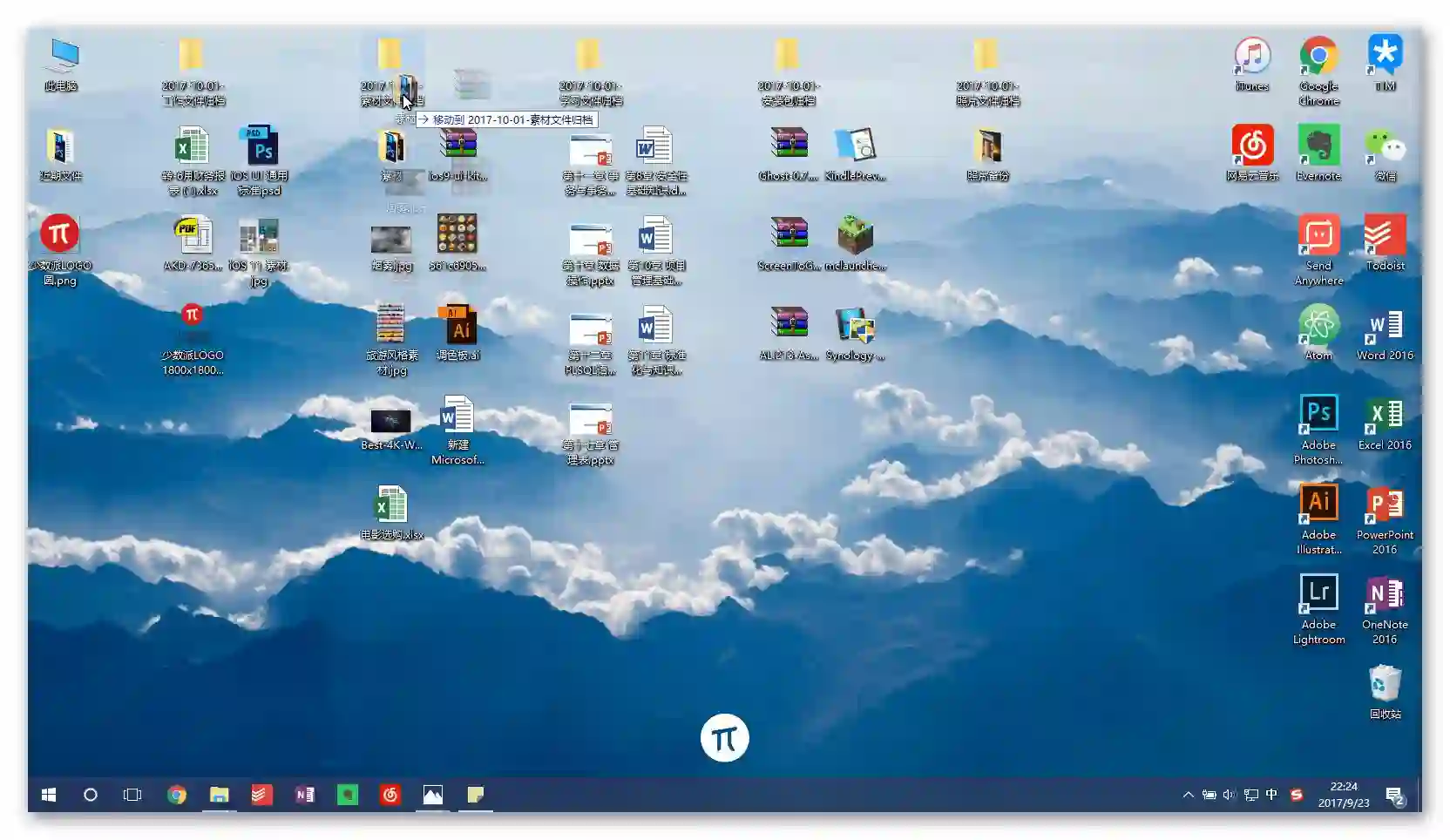Switch the Chinese input method indicator

[1271, 795]
